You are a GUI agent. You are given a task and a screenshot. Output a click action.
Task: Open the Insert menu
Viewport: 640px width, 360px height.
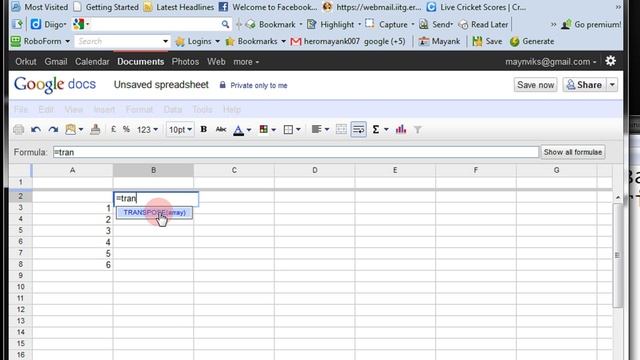click(104, 109)
